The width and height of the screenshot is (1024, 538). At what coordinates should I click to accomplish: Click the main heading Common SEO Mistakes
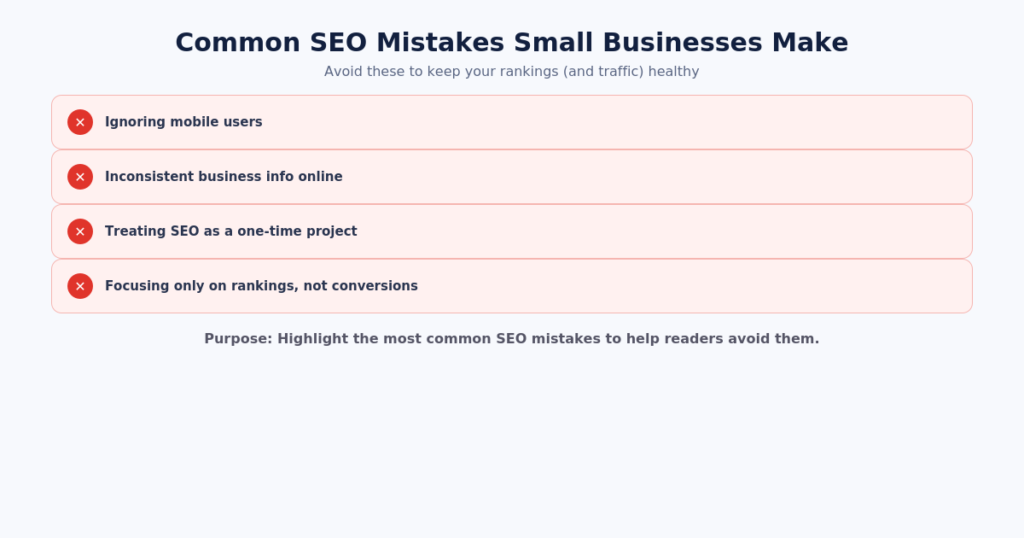click(x=512, y=42)
